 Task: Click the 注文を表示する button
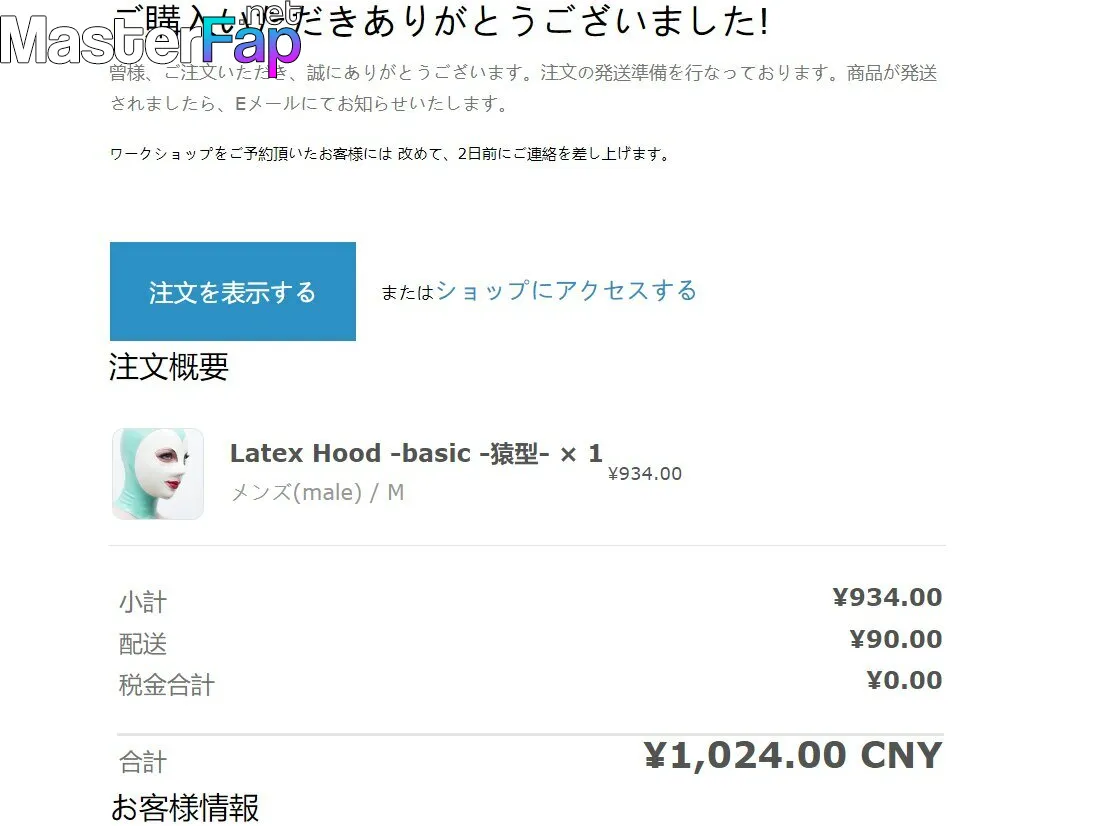(233, 291)
